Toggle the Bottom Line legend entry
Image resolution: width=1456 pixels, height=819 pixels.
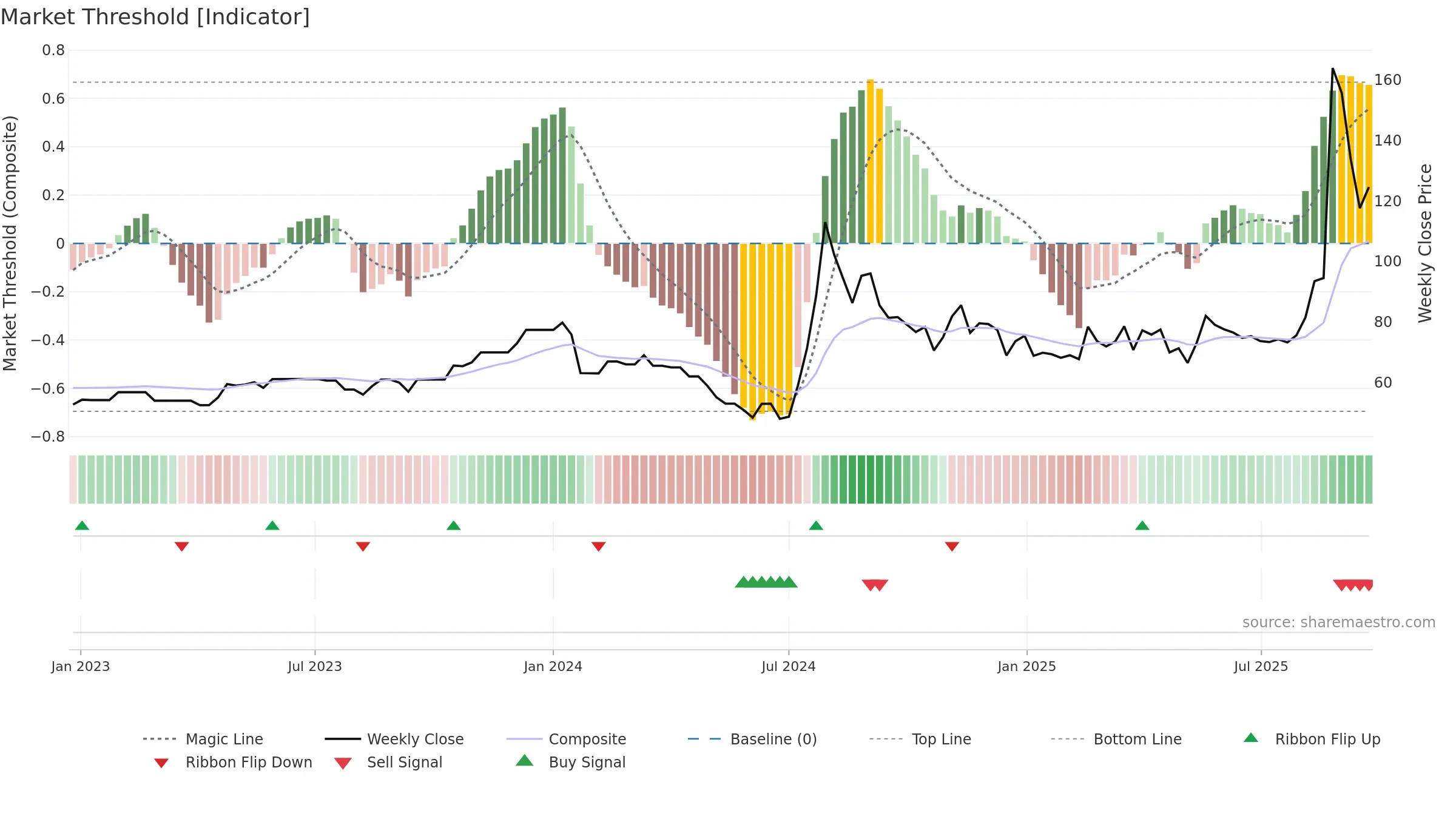click(x=1116, y=739)
